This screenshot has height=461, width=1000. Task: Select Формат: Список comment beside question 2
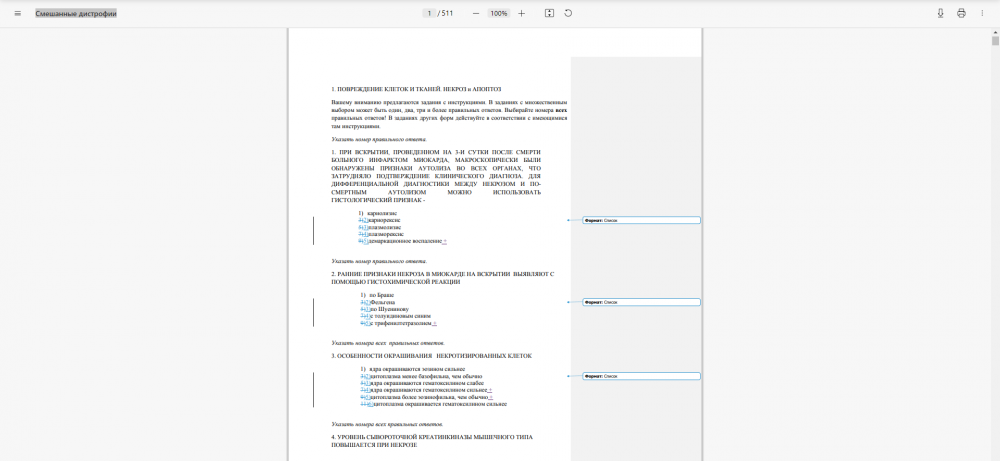[x=640, y=301]
